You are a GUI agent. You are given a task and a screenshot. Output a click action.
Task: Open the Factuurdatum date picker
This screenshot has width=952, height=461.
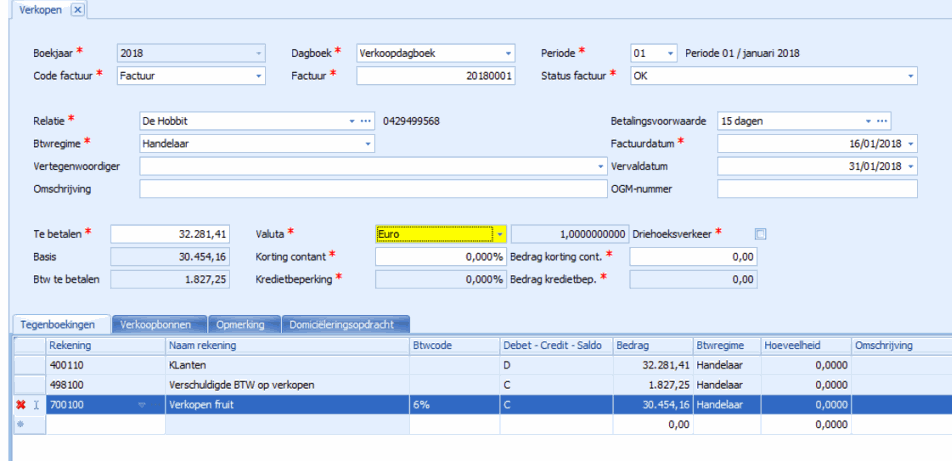(911, 144)
